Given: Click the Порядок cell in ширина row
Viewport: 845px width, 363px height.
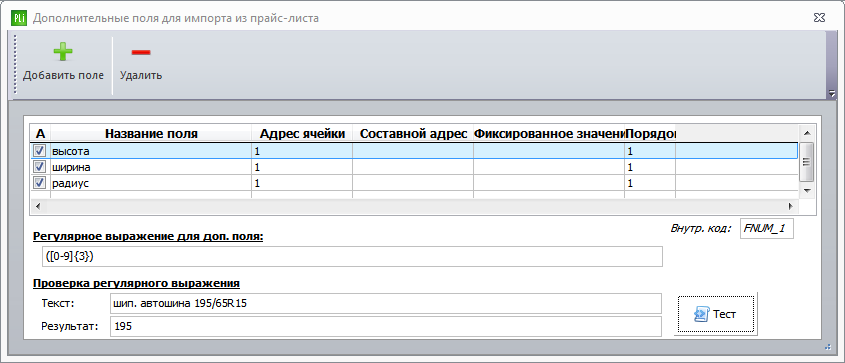Looking at the screenshot, I should (x=650, y=167).
